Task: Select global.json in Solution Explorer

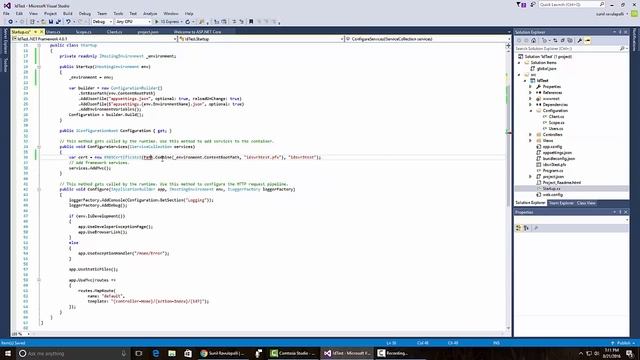Action: coord(547,69)
